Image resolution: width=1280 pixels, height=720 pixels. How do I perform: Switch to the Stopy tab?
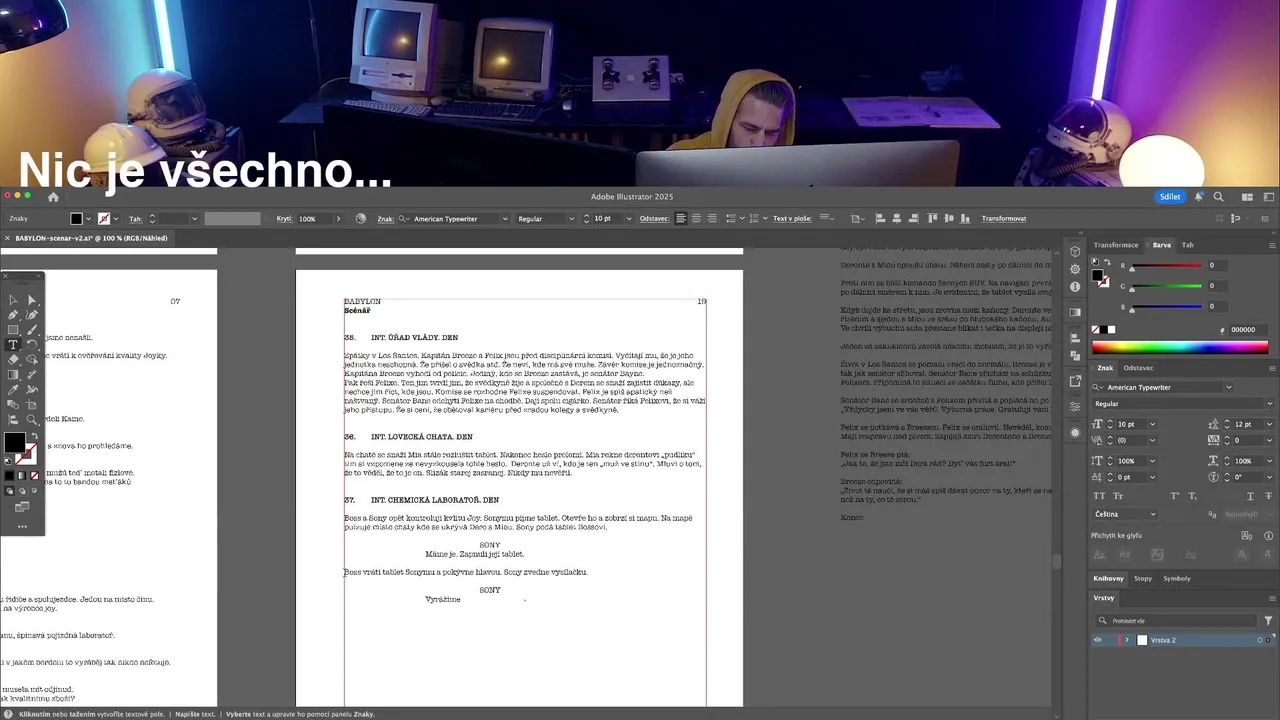tap(1143, 578)
